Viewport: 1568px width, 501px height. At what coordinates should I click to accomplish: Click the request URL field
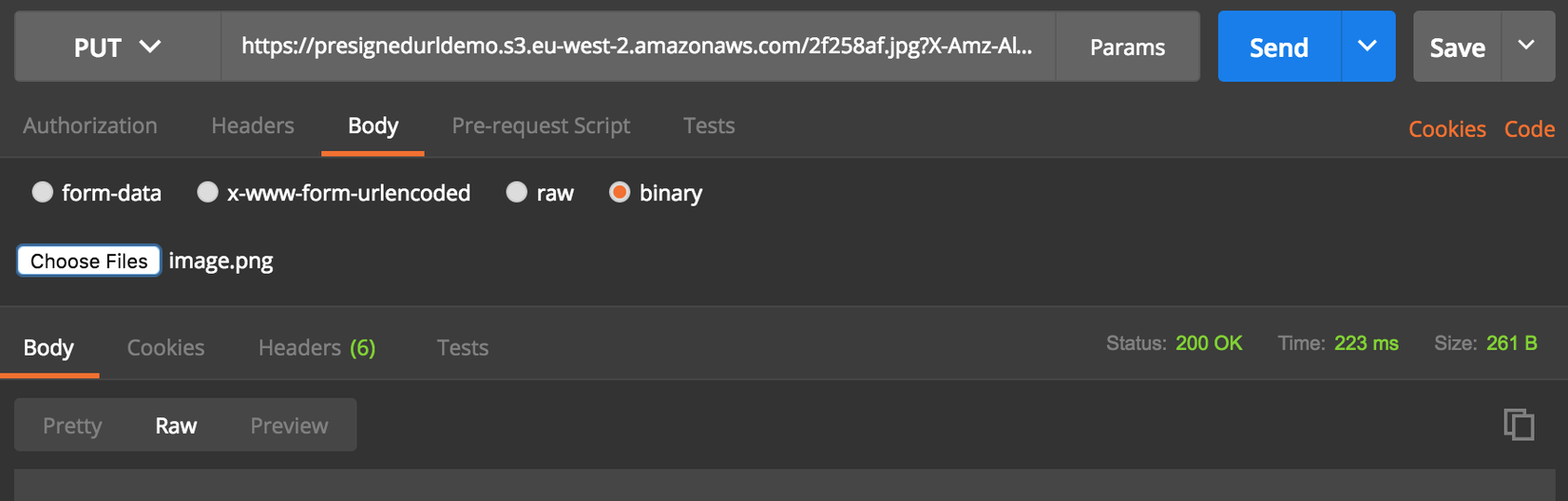[x=637, y=47]
